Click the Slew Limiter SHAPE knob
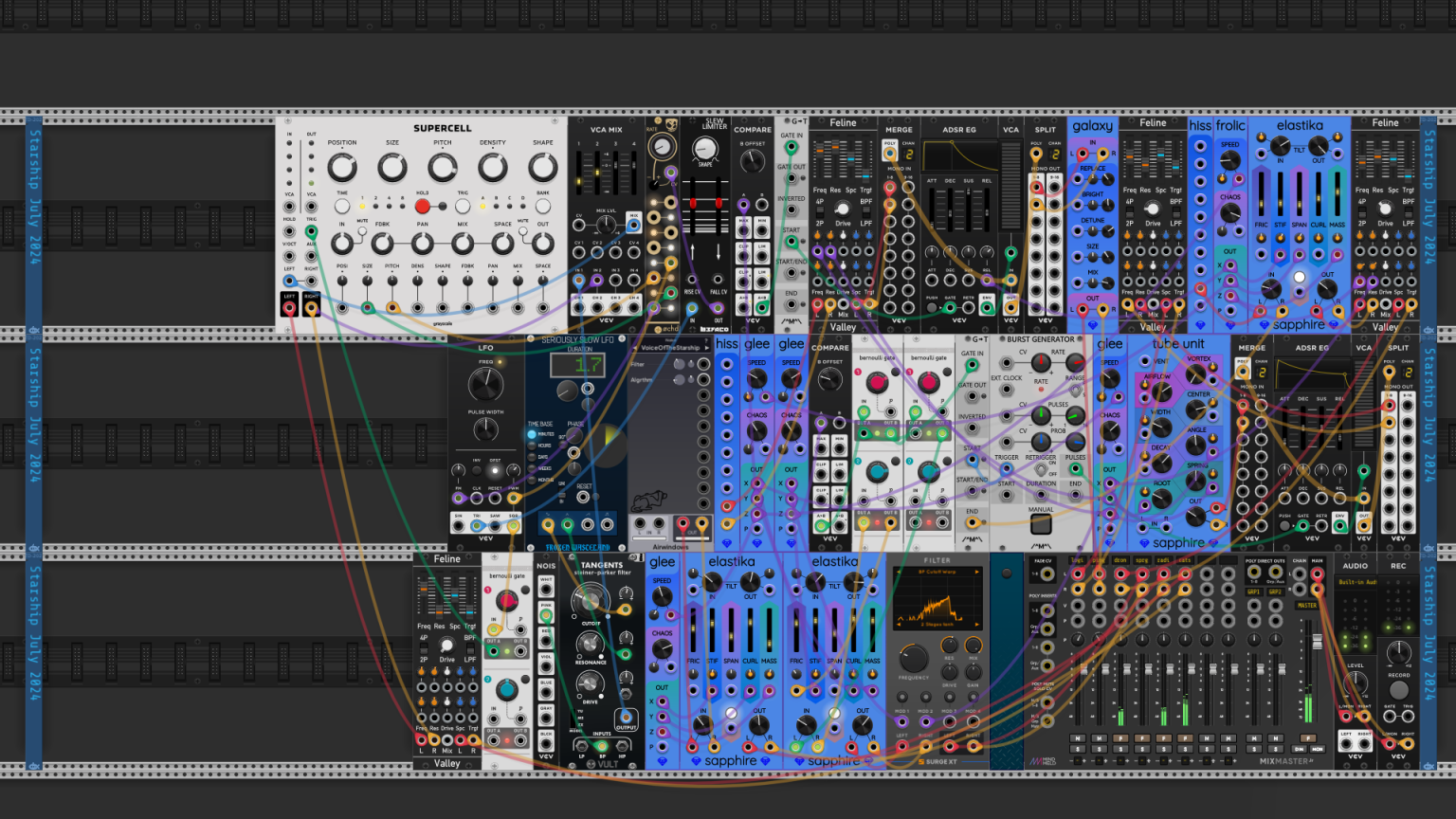 (x=704, y=149)
